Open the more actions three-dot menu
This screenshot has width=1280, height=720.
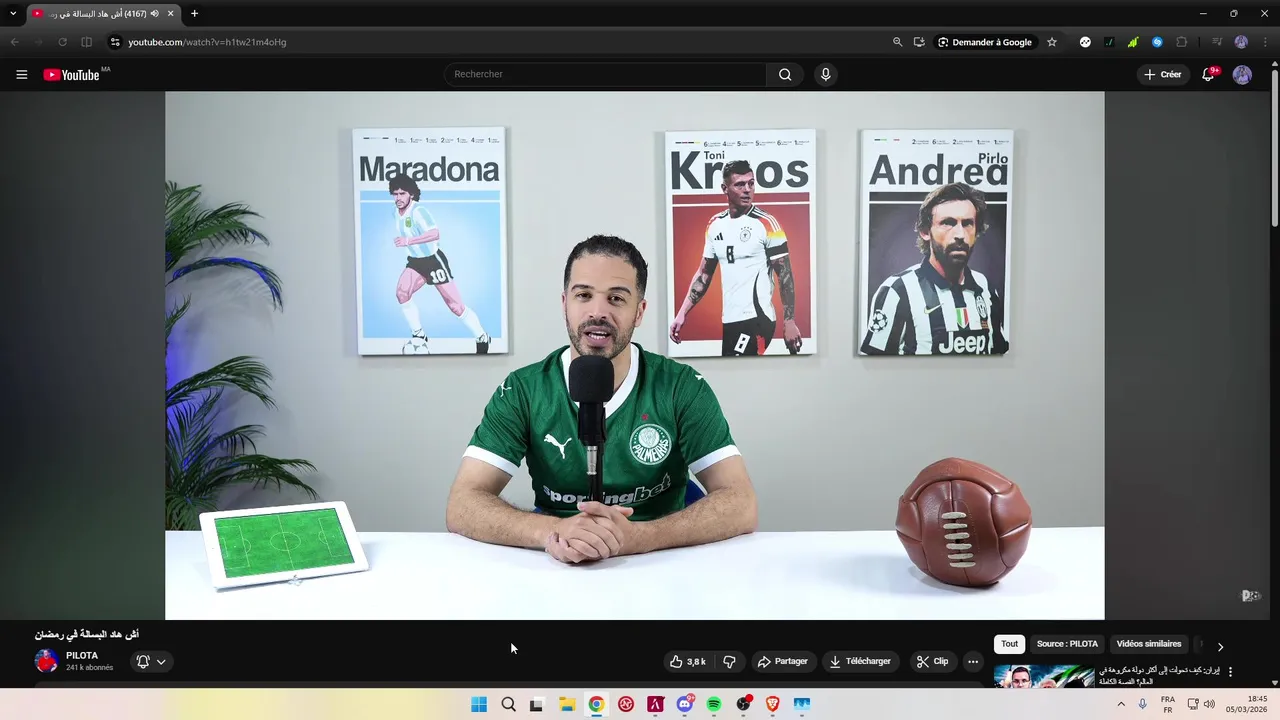click(x=973, y=661)
